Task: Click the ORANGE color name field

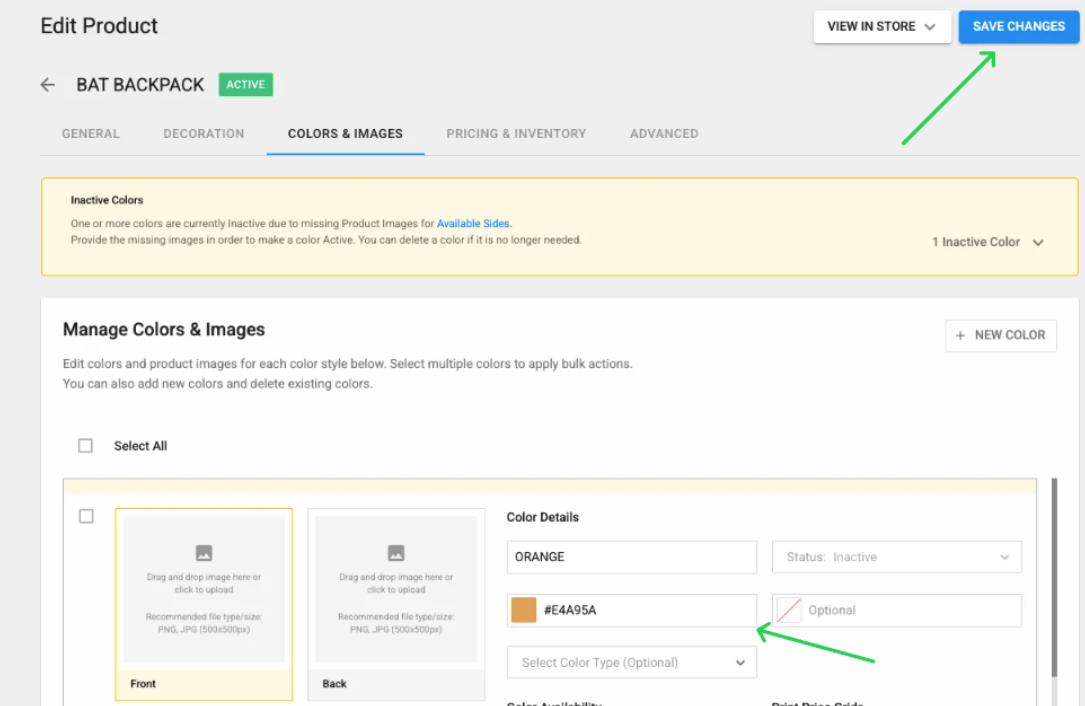Action: [632, 557]
